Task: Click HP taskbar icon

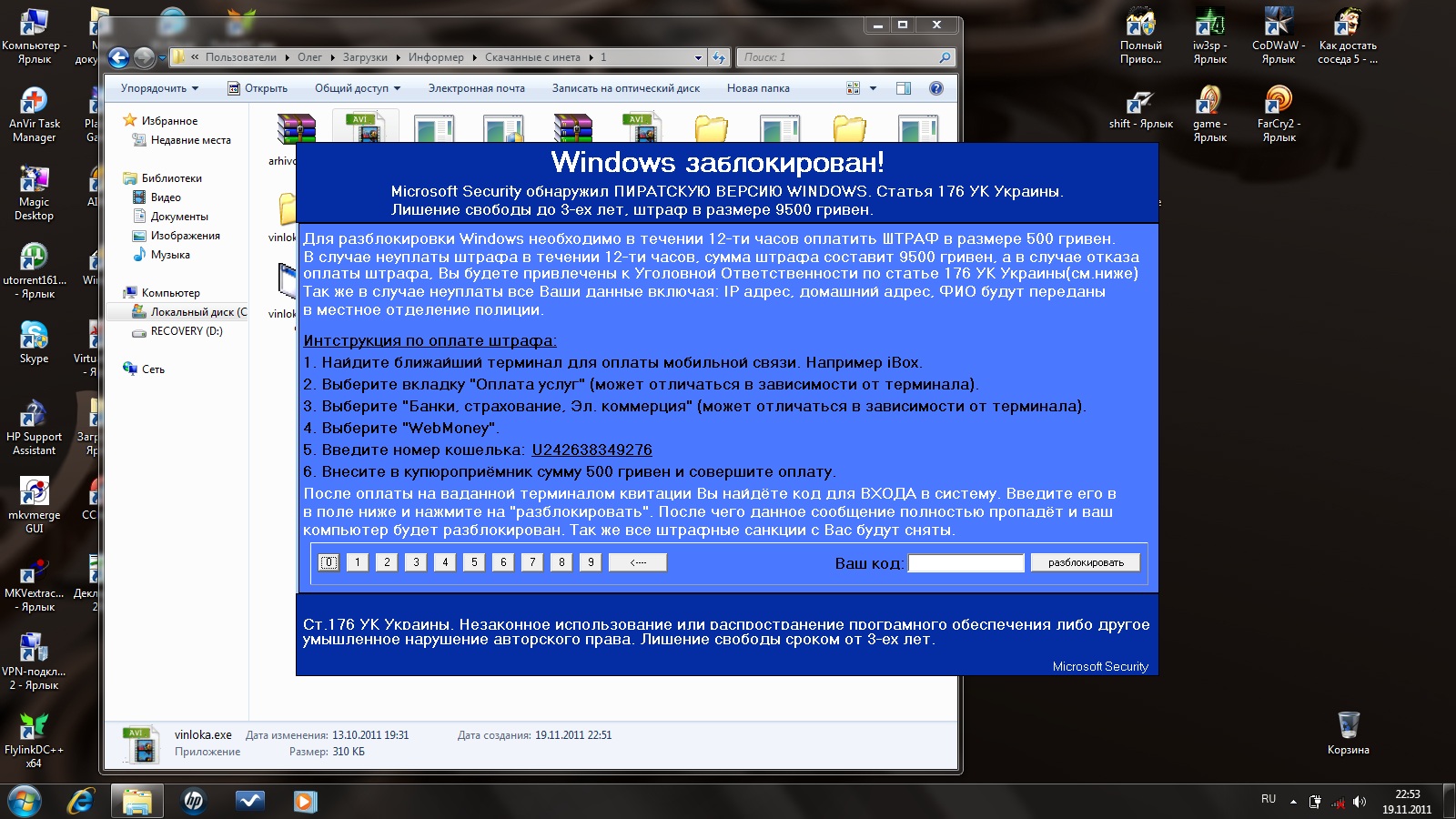Action: pyautogui.click(x=194, y=801)
